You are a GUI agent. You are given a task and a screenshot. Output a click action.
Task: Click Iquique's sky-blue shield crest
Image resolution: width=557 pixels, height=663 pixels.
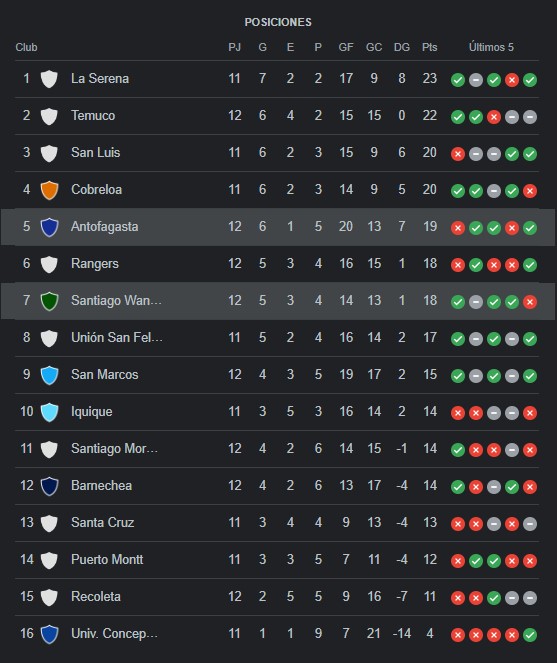tap(49, 412)
